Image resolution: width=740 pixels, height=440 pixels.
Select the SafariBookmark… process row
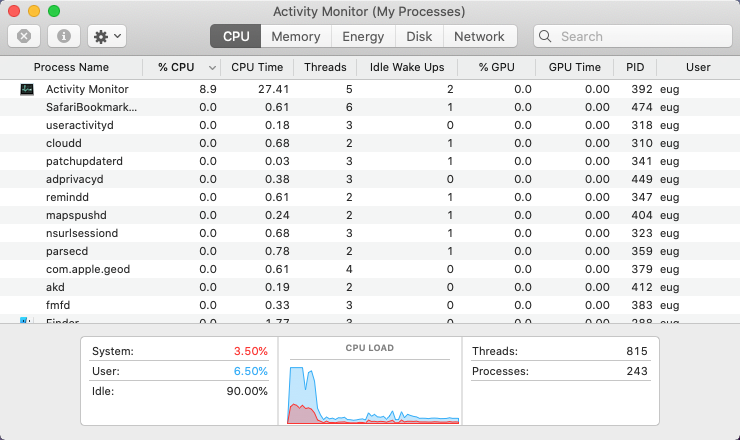click(370, 107)
